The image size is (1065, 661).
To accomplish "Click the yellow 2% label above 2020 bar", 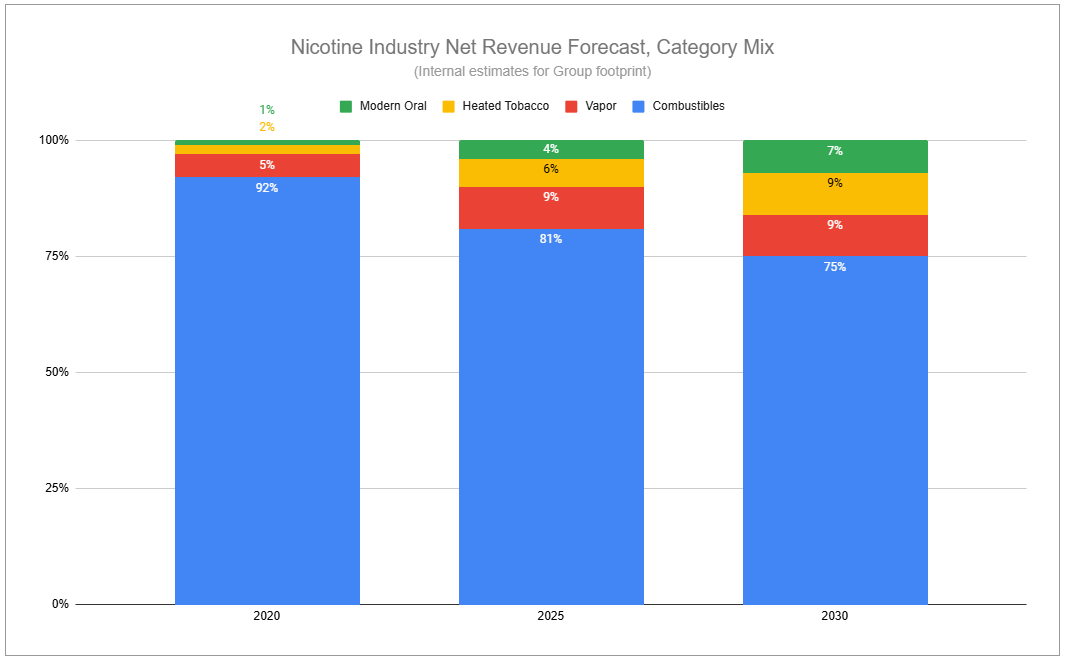I will pyautogui.click(x=267, y=127).
